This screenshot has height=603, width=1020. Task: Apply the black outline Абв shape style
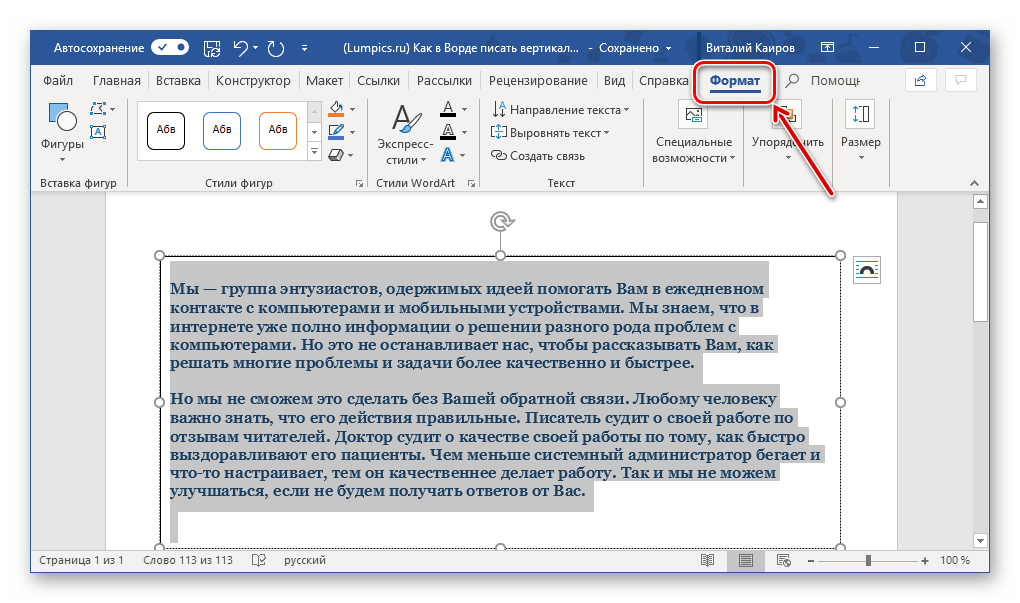(166, 130)
